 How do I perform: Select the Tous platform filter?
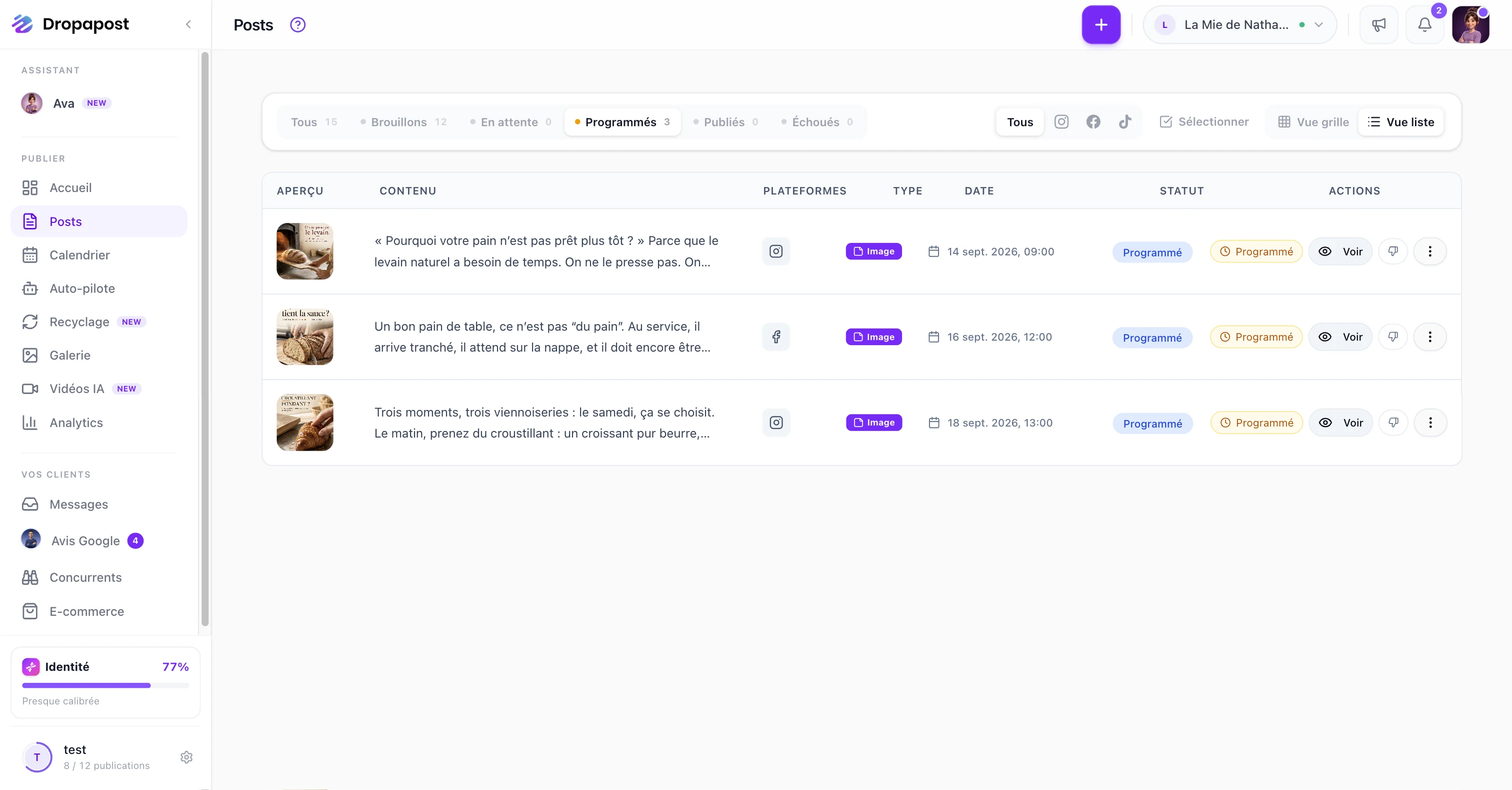click(1019, 122)
